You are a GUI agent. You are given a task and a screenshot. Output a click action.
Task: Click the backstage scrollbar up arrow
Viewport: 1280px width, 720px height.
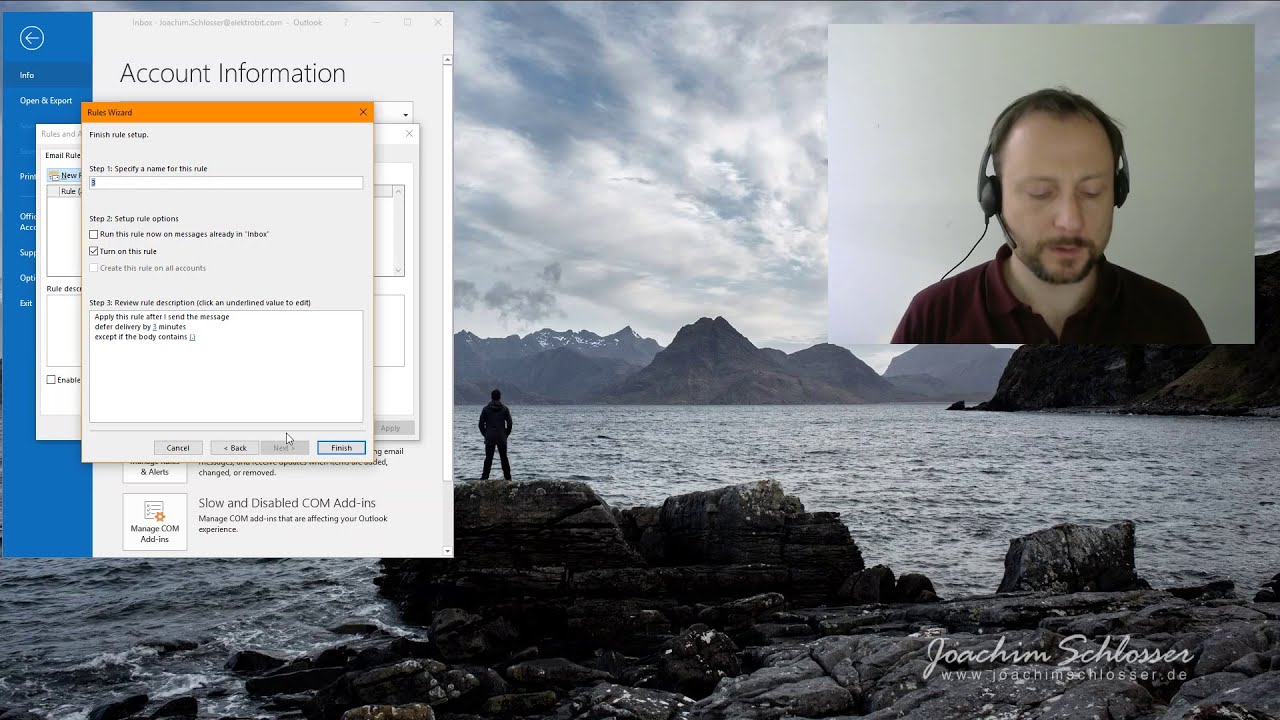[x=447, y=59]
